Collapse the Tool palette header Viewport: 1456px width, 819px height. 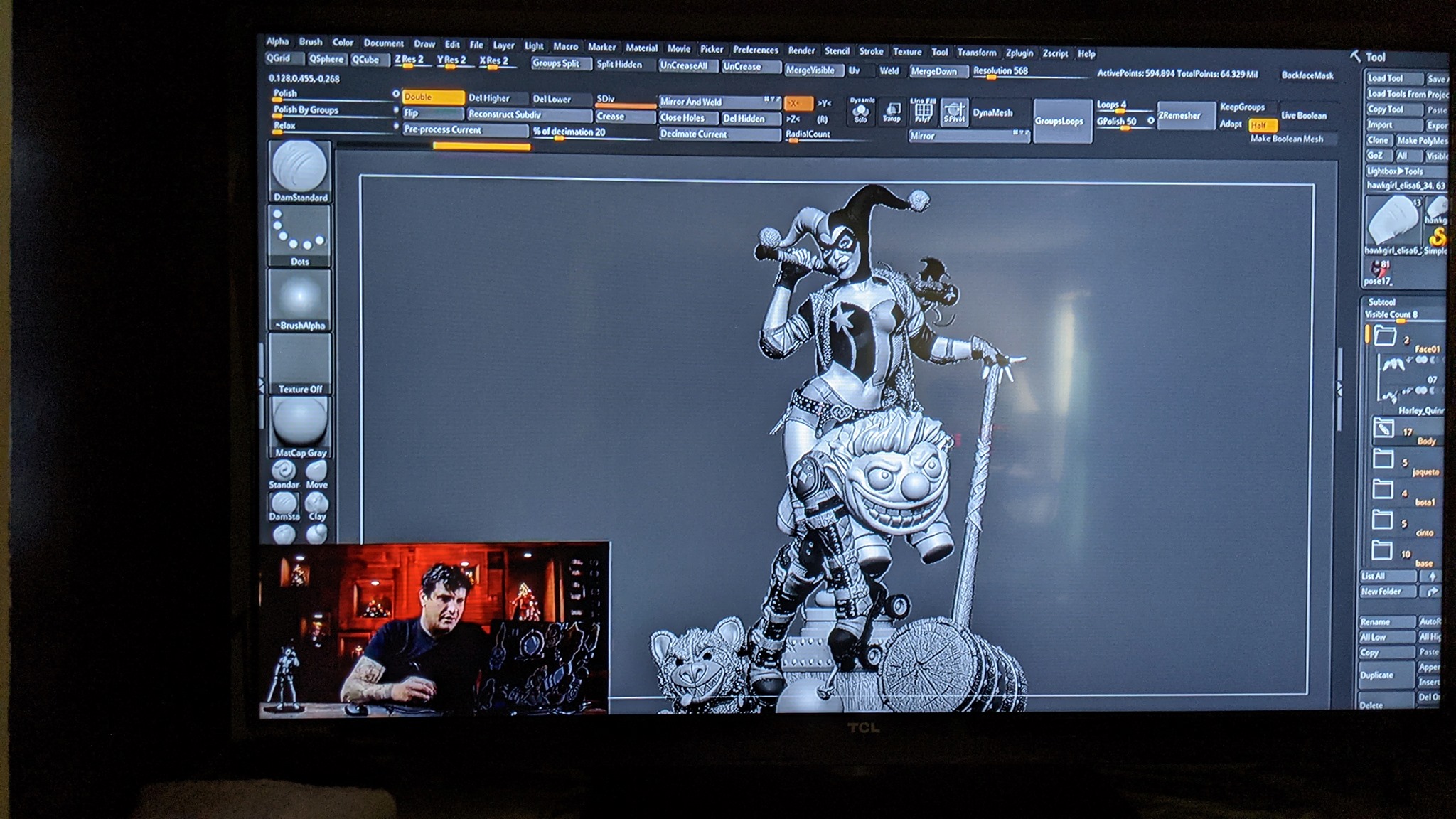point(1374,57)
